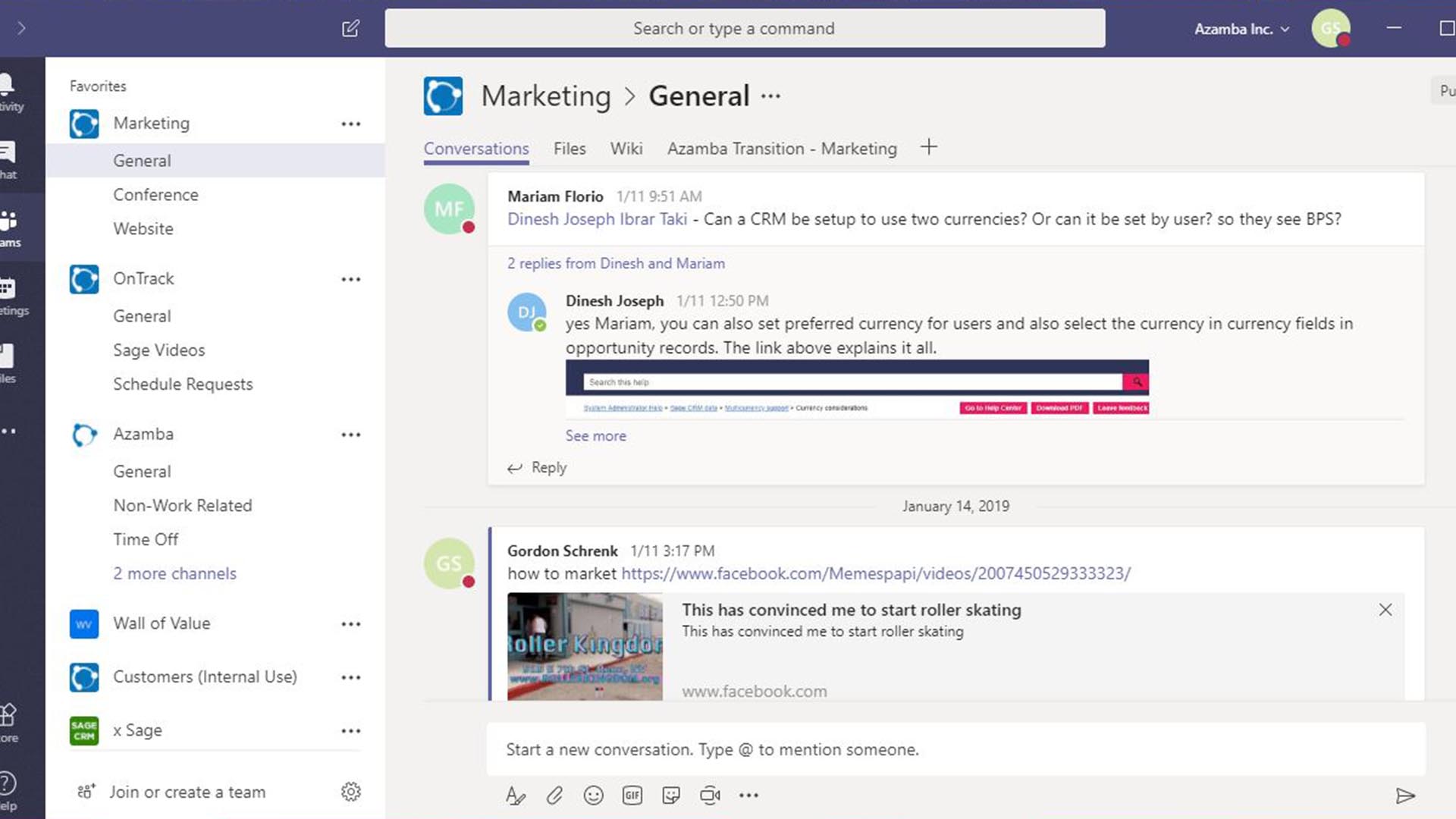Expand the app navigation arrow at top left

pyautogui.click(x=21, y=29)
